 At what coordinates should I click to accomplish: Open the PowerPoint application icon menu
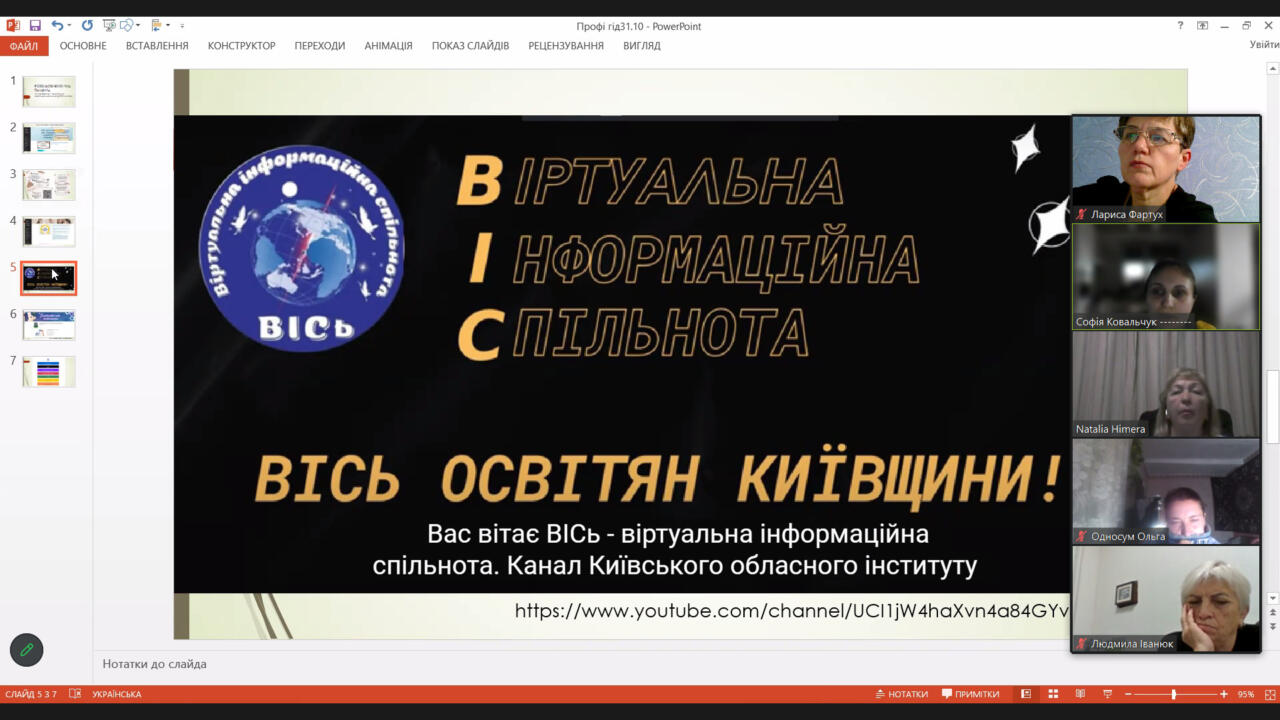(x=13, y=26)
